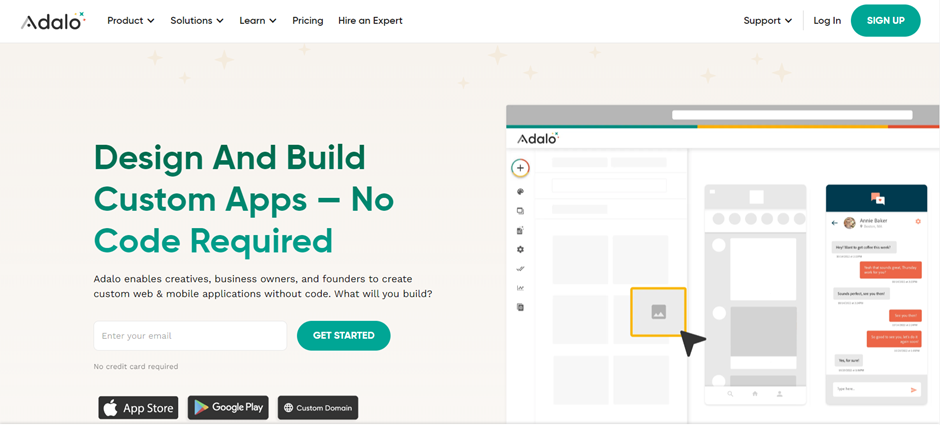
Task: Open the database document icon in builder sidebar
Action: [520, 230]
